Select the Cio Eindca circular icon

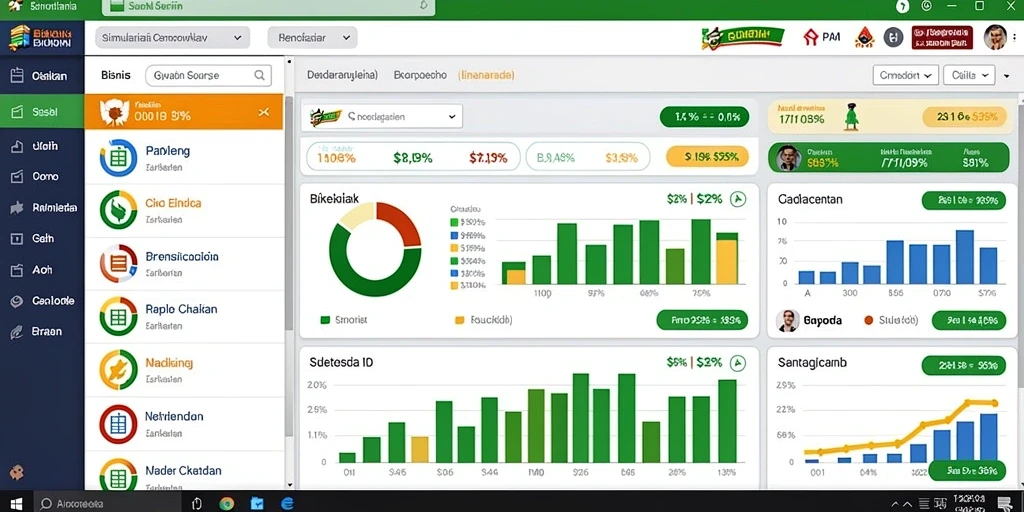click(118, 210)
